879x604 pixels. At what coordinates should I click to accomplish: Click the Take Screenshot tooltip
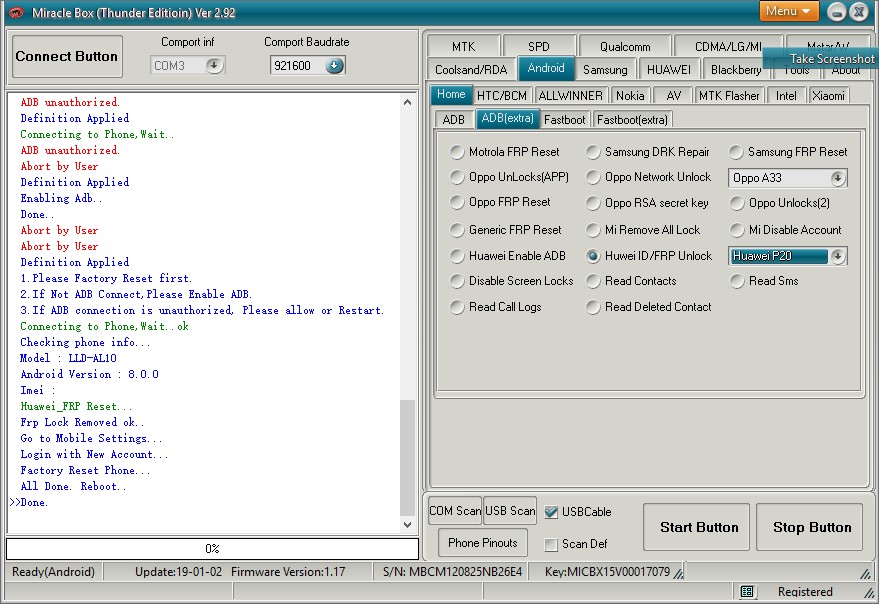[x=821, y=59]
